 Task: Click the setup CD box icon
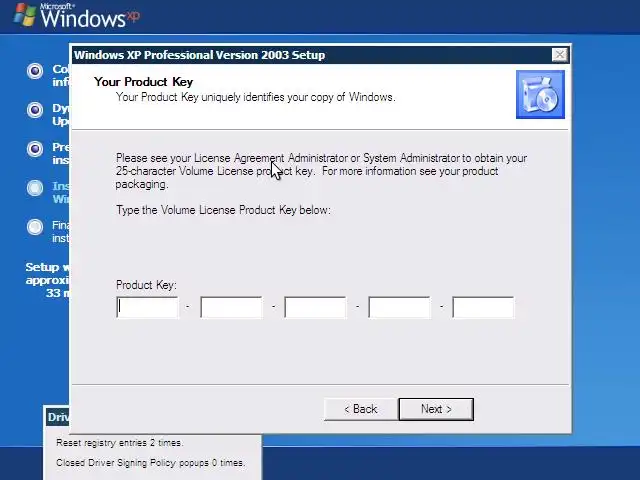pos(540,94)
